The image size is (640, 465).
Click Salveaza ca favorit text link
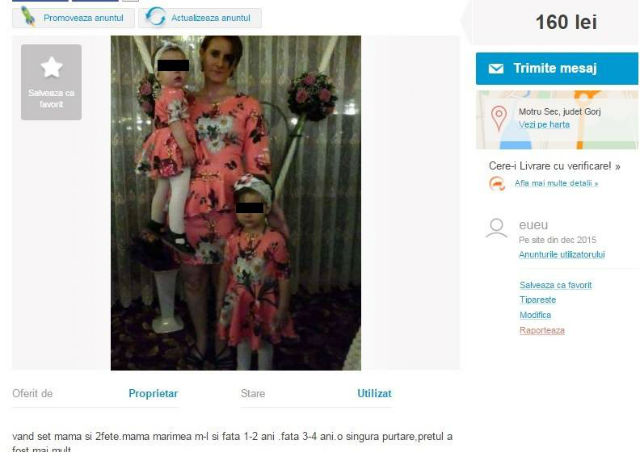tap(556, 285)
